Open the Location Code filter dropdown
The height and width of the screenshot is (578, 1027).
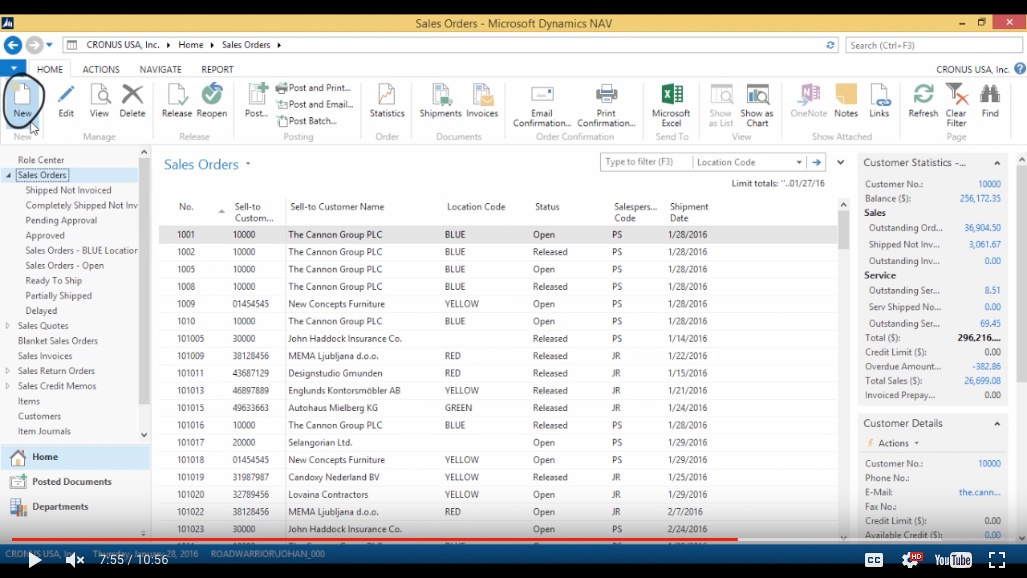tap(798, 163)
